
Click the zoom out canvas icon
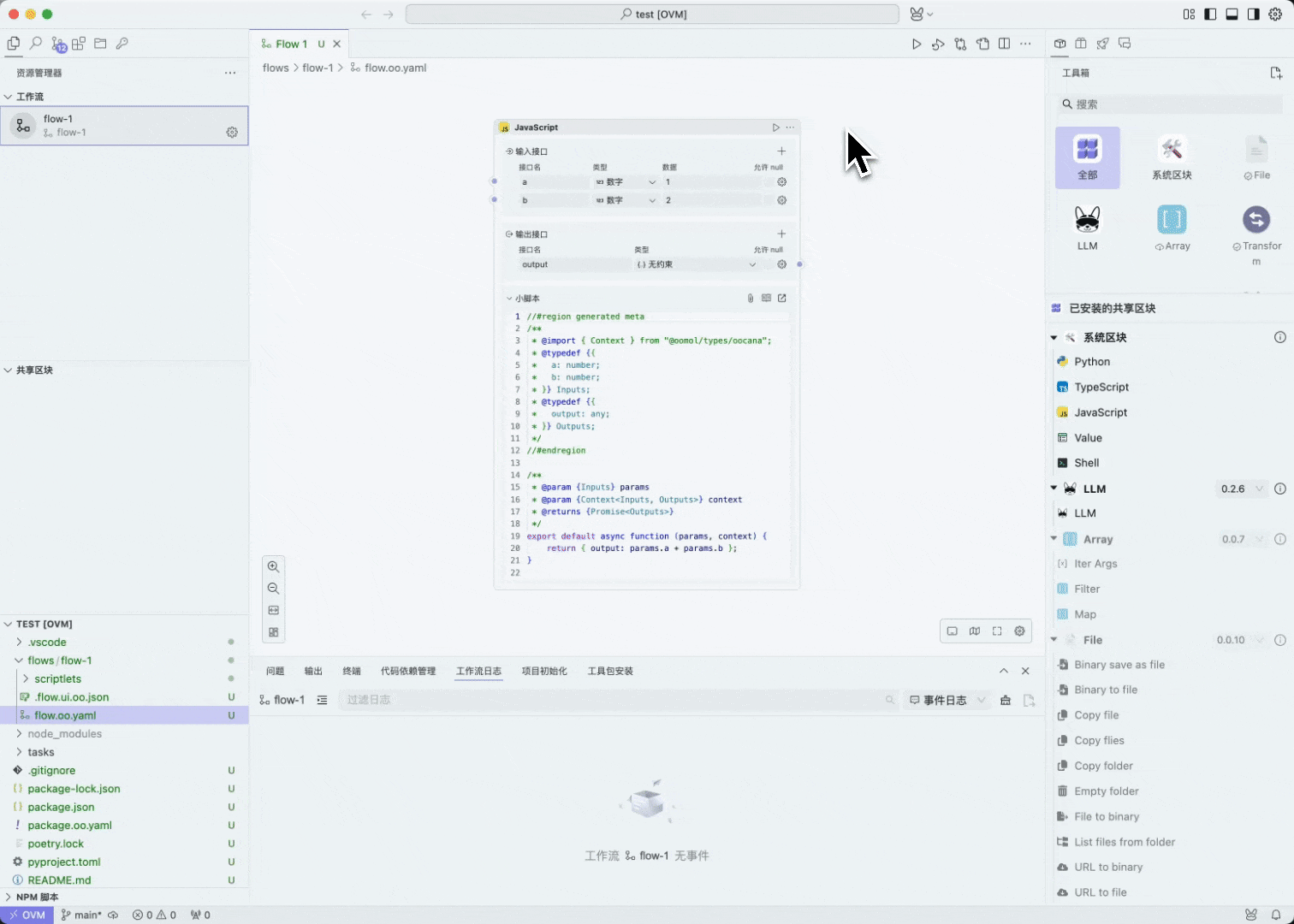273,589
